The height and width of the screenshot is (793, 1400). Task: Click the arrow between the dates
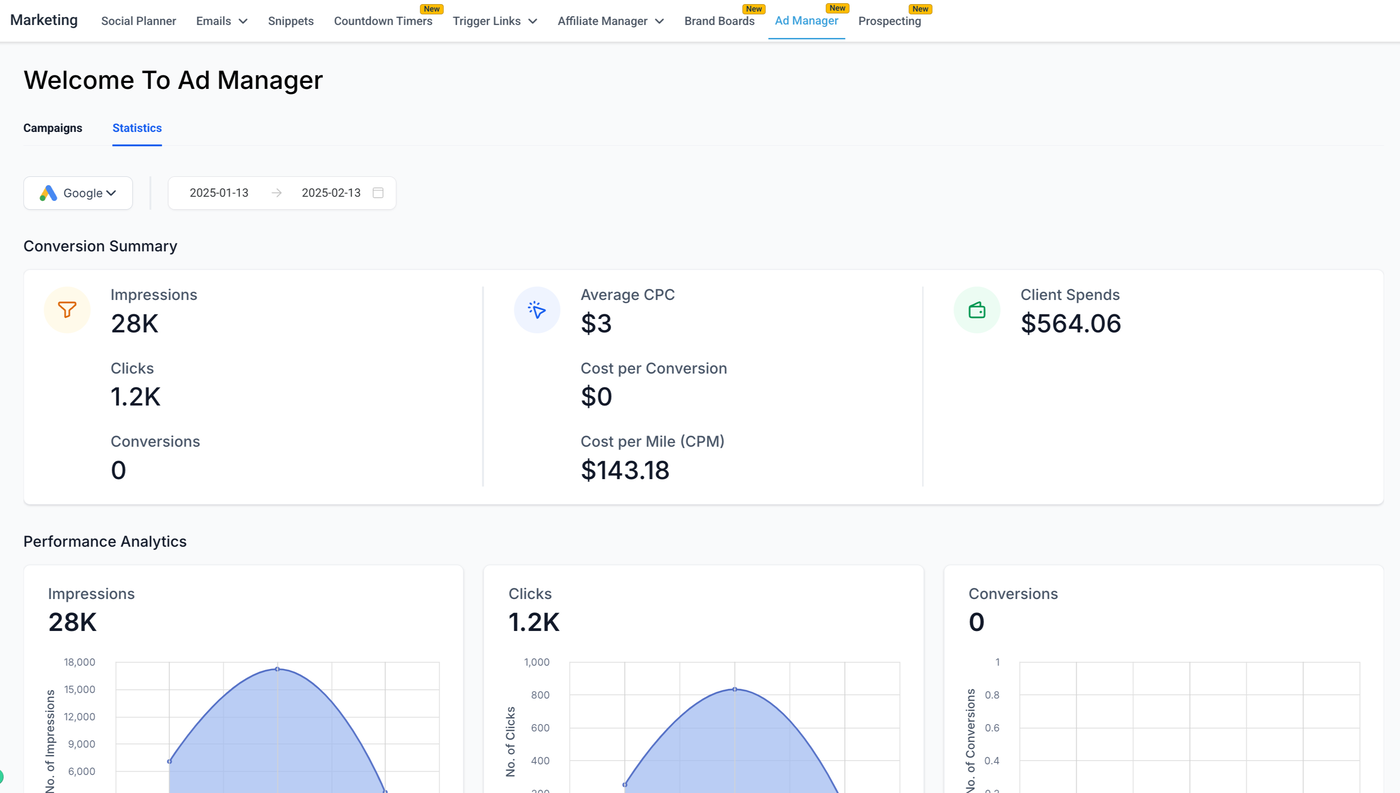coord(277,193)
